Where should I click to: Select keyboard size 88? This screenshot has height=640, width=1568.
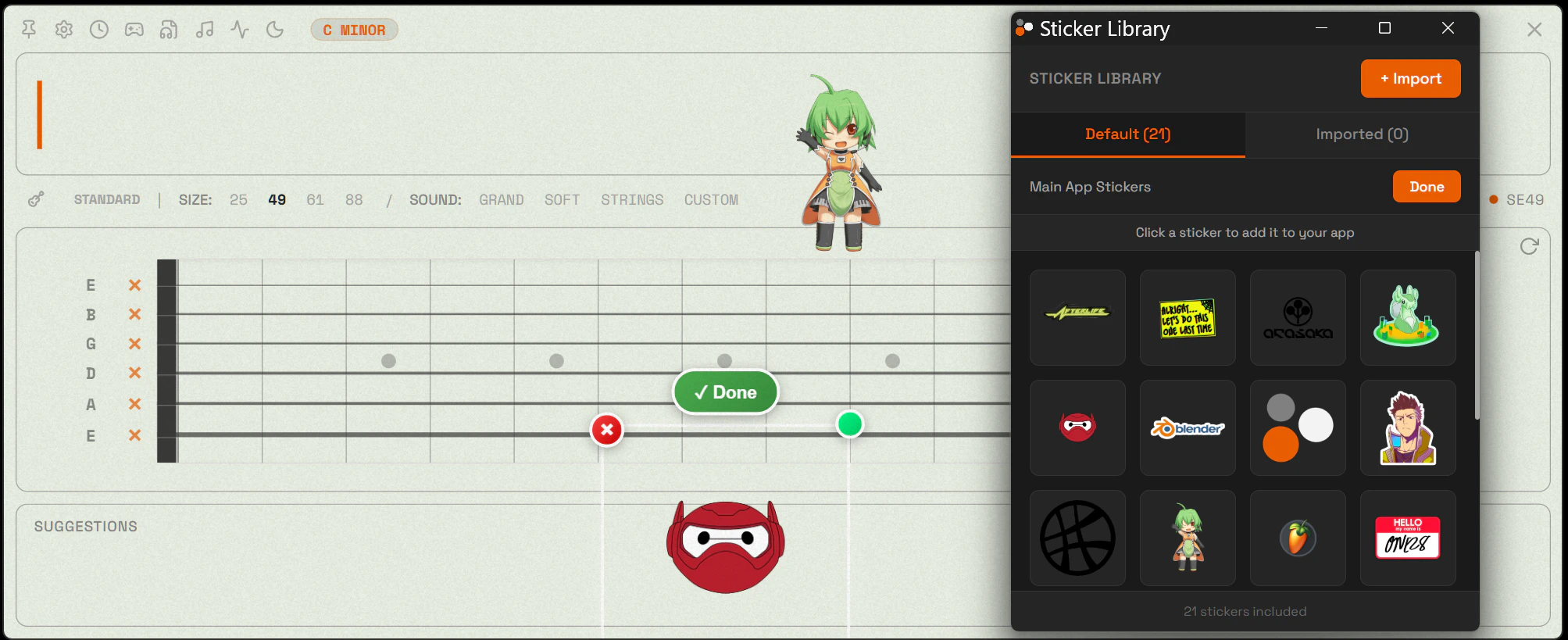click(354, 199)
